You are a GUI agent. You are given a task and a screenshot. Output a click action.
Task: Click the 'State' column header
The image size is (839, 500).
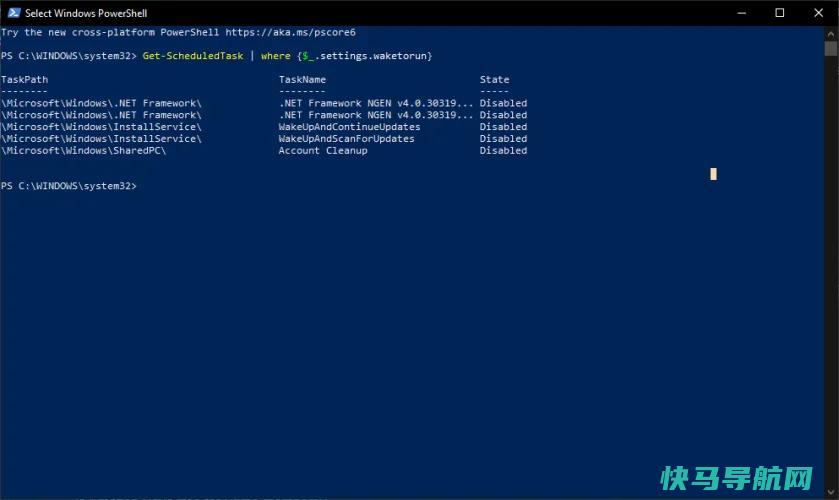[x=494, y=79]
